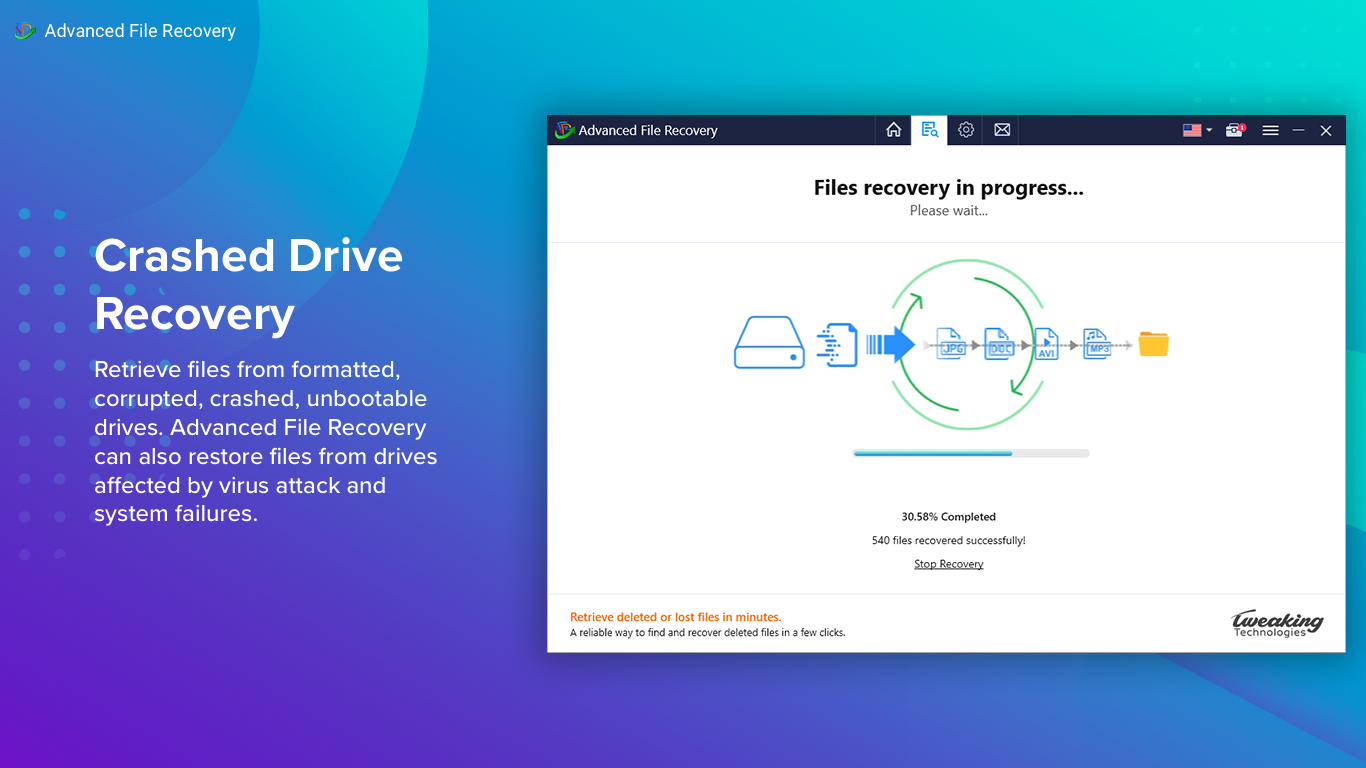Click the mail contact icon
Image resolution: width=1366 pixels, height=768 pixels.
click(1001, 130)
